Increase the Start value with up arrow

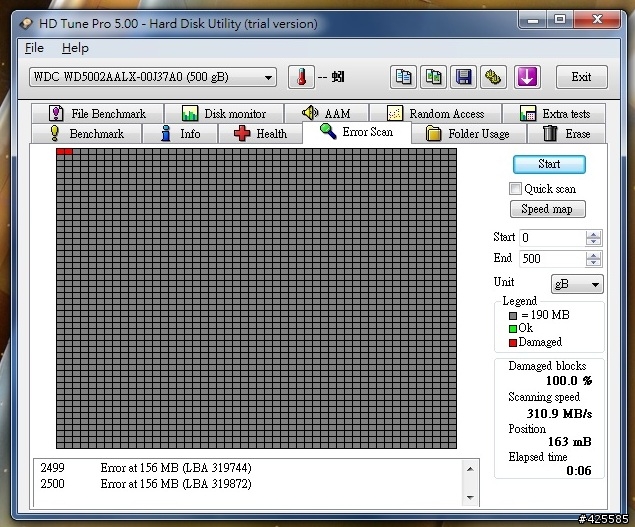(x=593, y=234)
